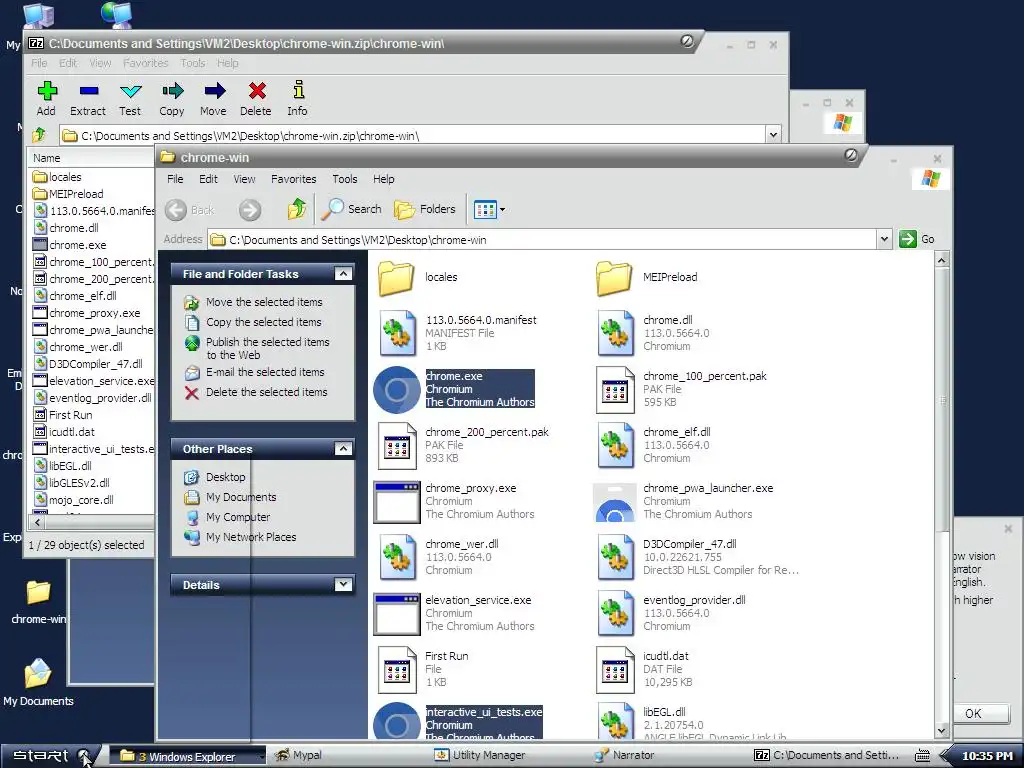Screen dimensions: 1024x768
Task: Select the MEIPreload folder in Explorer
Action: click(614, 278)
